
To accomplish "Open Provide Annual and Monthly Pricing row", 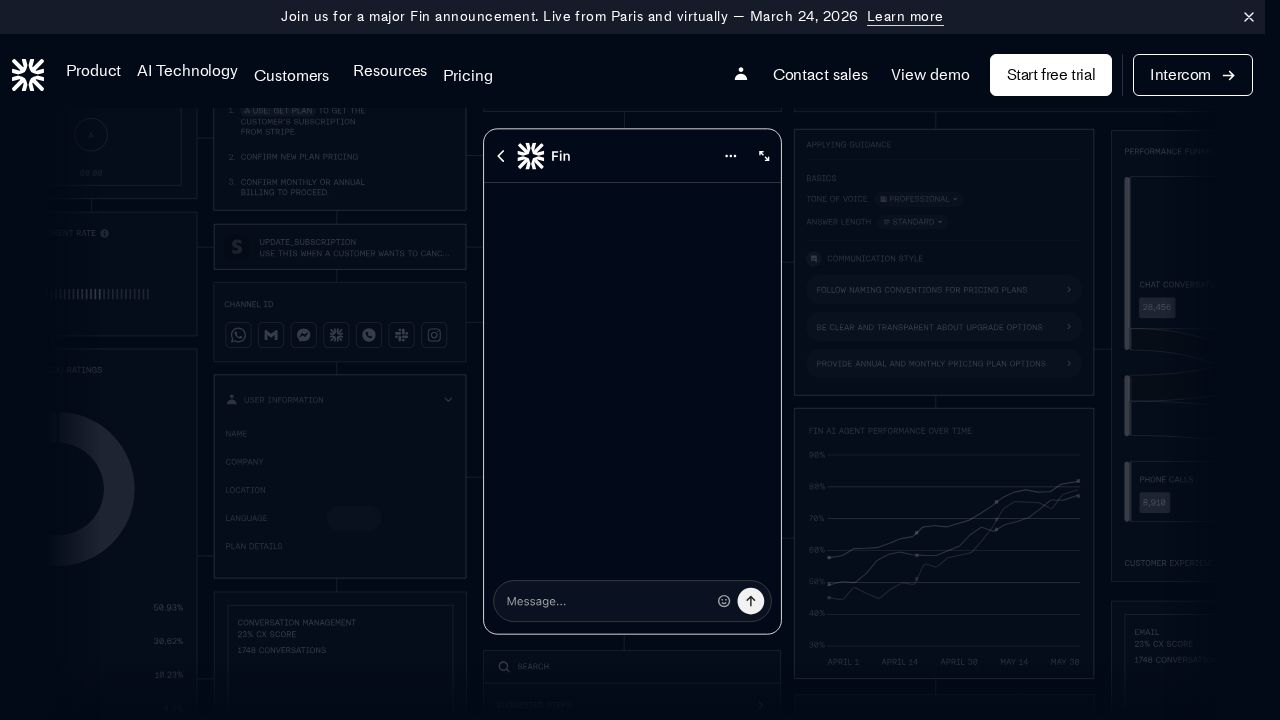I will pyautogui.click(x=943, y=364).
